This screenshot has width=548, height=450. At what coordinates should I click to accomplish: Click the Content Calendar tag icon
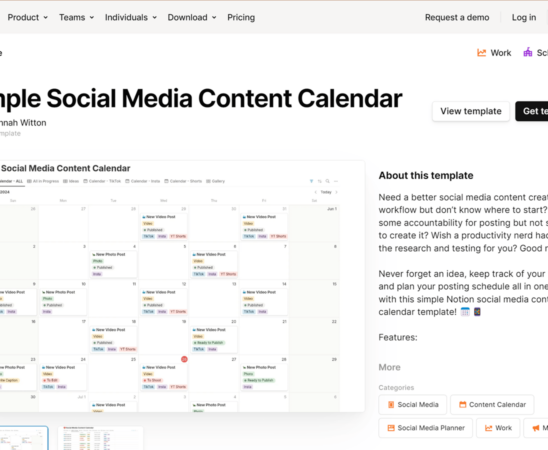tap(463, 405)
